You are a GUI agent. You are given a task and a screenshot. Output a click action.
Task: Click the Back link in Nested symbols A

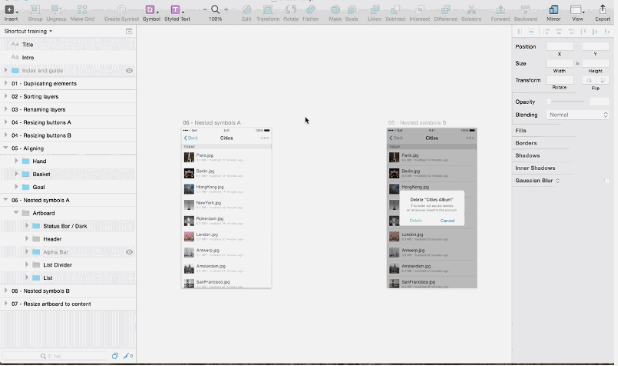[x=191, y=138]
